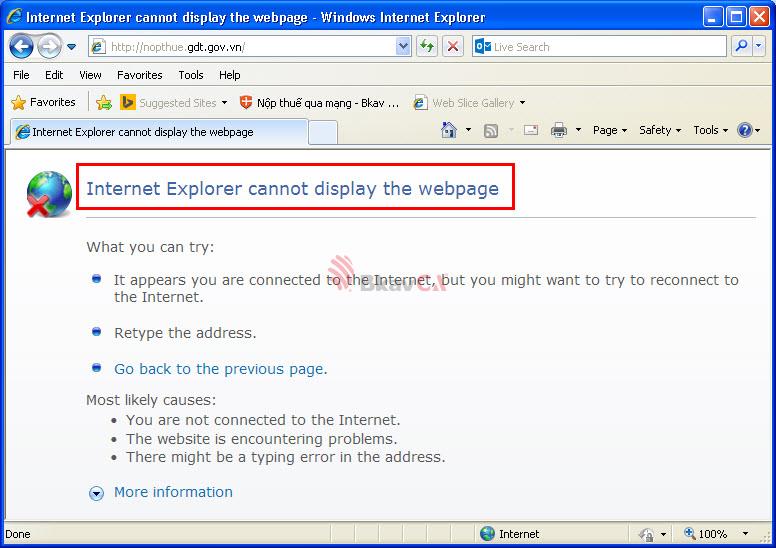This screenshot has height=548, width=776.
Task: Open a new tab using the blank tab button
Action: pos(323,133)
